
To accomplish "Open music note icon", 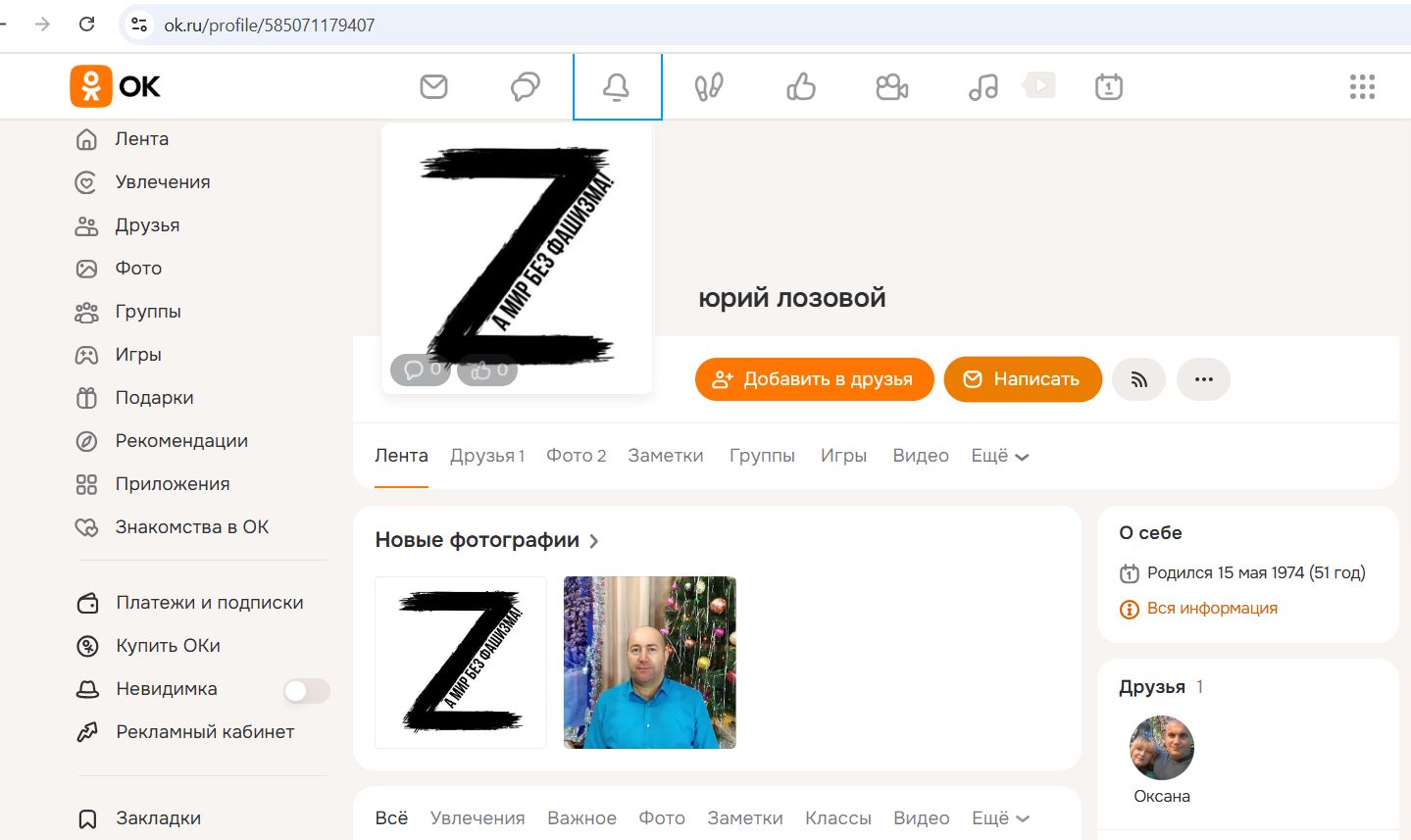I will 983,87.
